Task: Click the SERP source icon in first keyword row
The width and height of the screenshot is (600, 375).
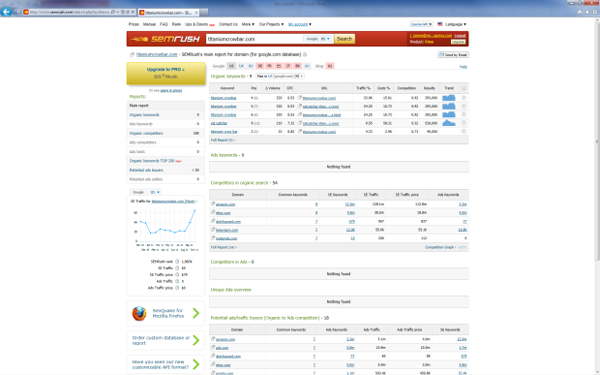Action: pos(463,98)
